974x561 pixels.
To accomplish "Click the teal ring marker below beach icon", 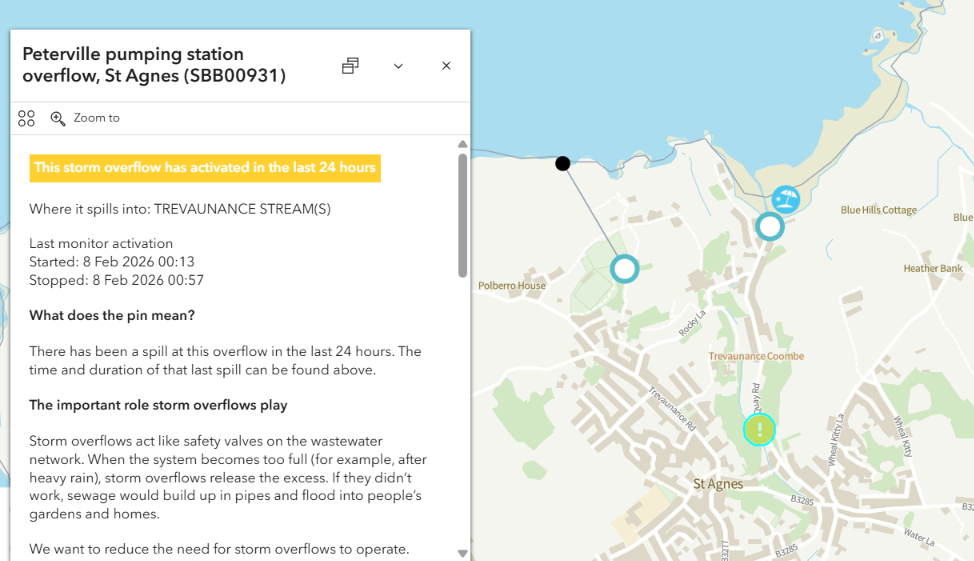I will click(769, 226).
